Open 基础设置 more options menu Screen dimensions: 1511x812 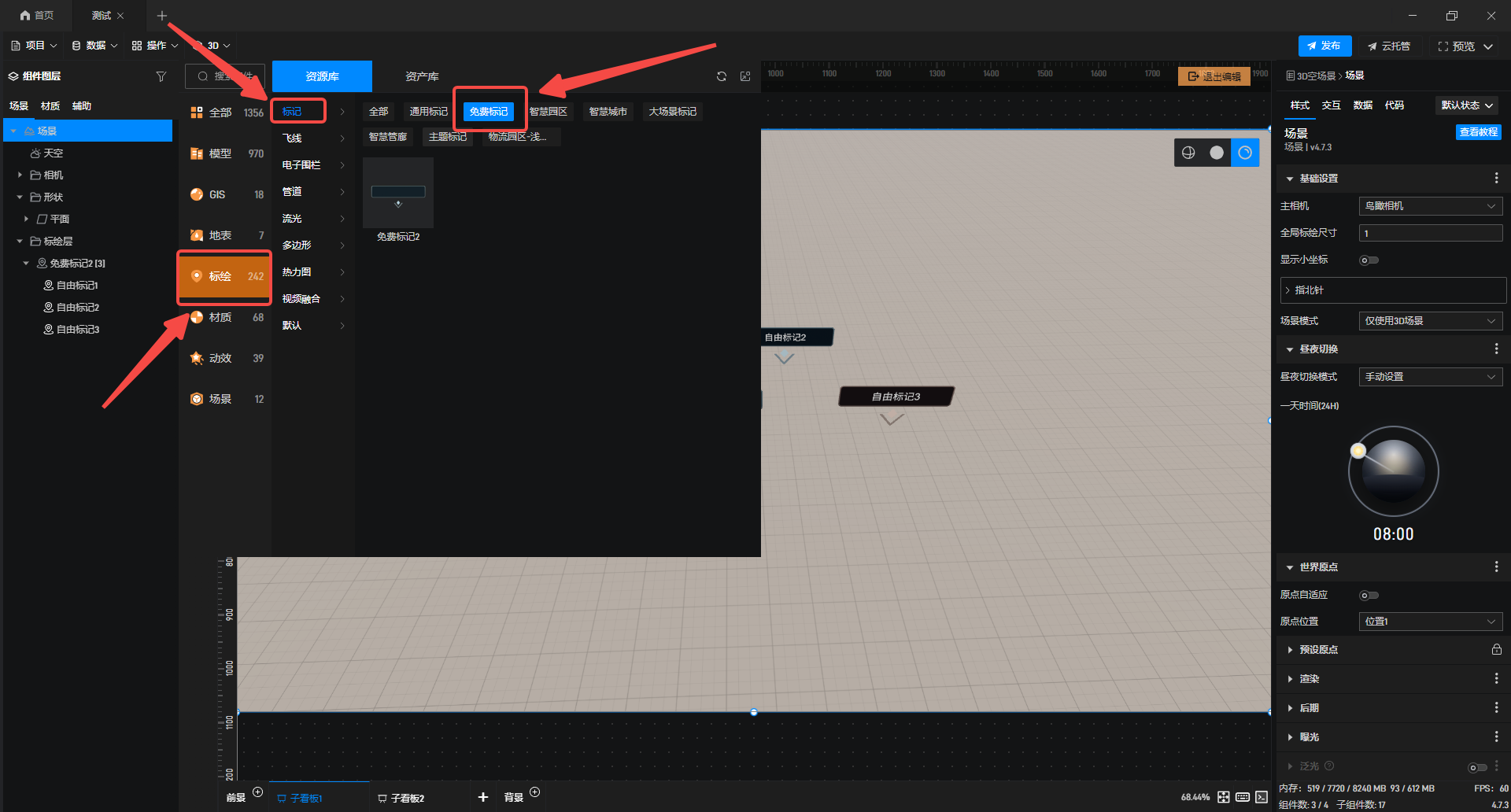pyautogui.click(x=1496, y=179)
